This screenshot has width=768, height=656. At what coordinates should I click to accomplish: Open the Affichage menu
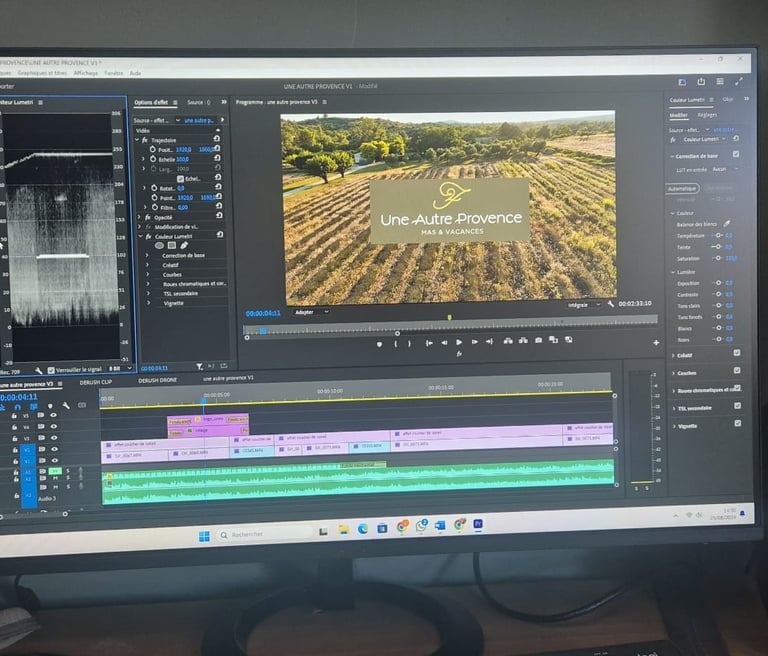point(86,73)
